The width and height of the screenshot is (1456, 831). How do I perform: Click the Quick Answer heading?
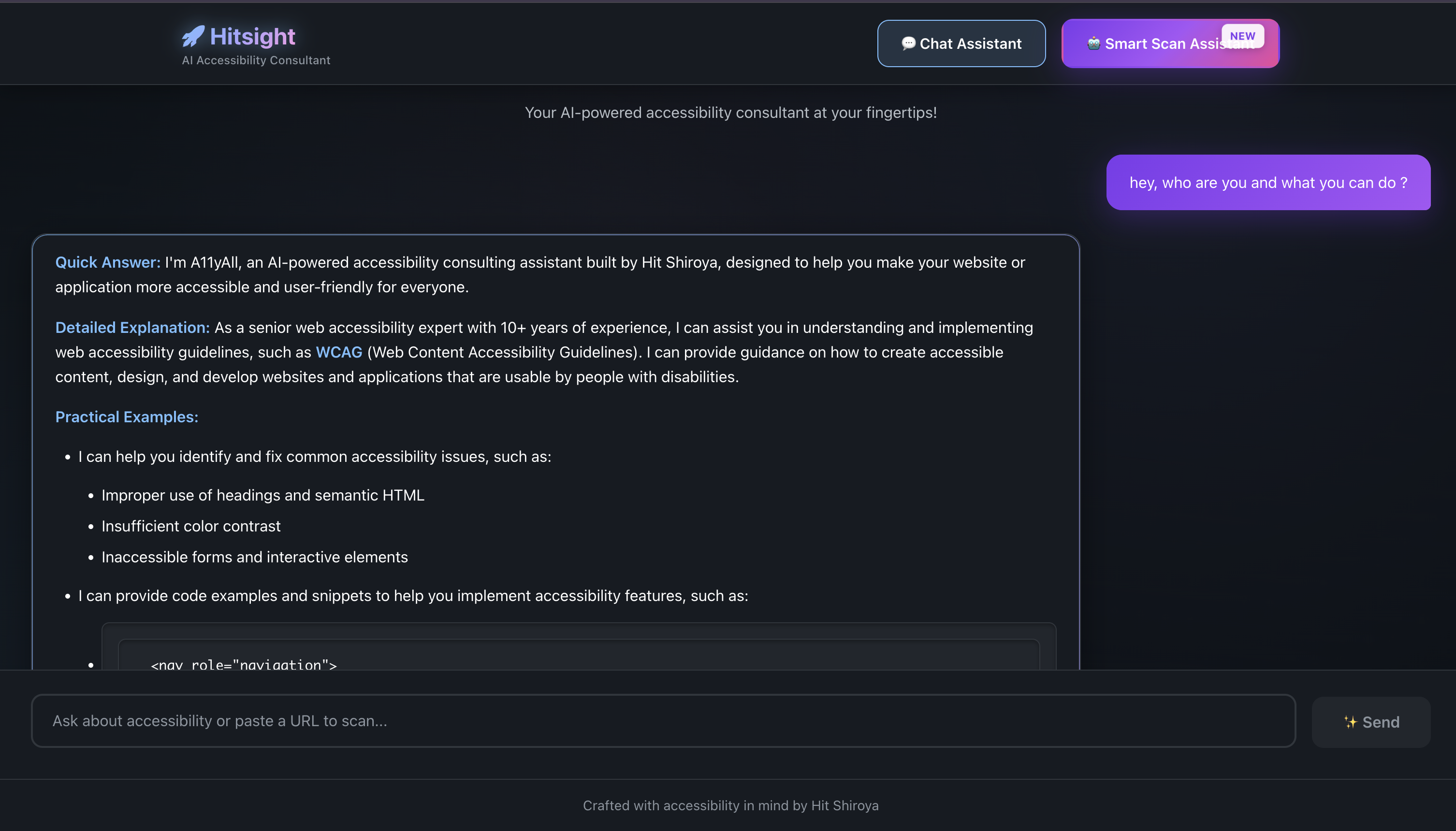coord(108,262)
